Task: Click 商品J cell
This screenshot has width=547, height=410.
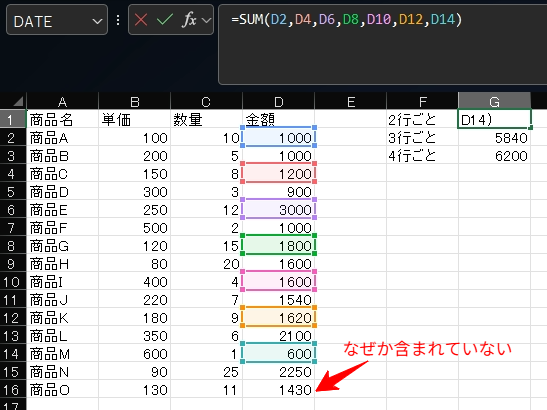Action: click(x=62, y=300)
